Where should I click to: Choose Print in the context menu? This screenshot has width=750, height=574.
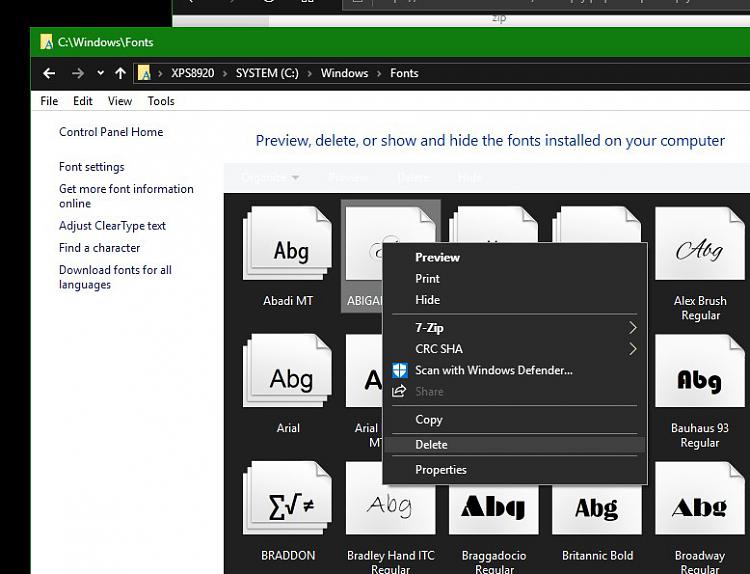coord(515,278)
